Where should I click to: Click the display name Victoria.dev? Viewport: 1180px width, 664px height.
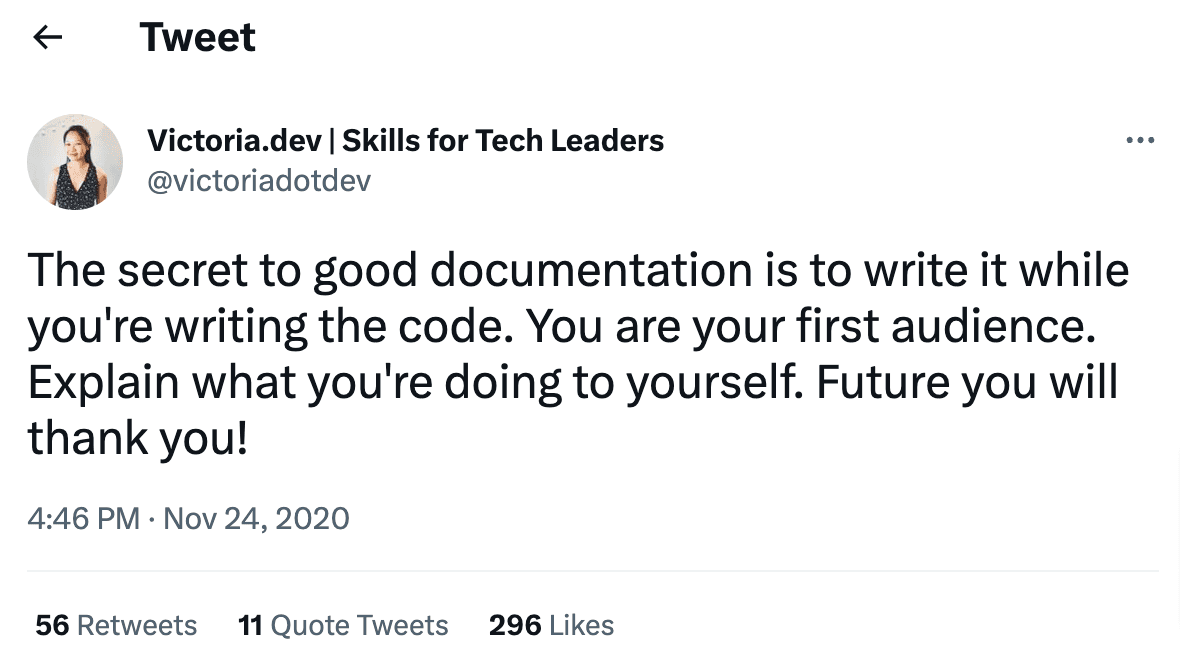point(234,140)
